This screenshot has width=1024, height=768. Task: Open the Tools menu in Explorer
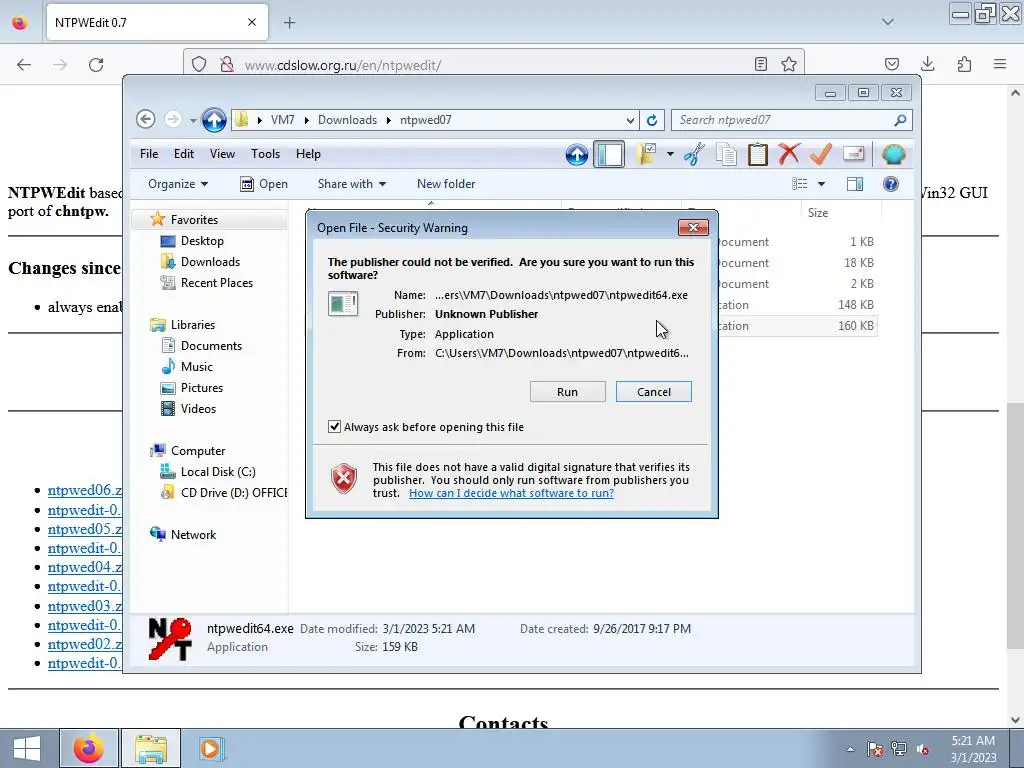265,154
